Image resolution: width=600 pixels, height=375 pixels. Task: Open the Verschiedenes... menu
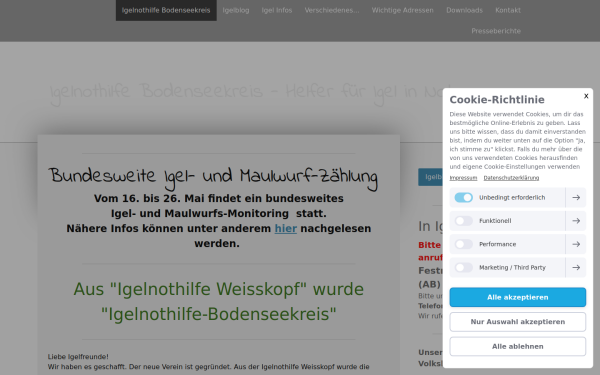pos(332,10)
